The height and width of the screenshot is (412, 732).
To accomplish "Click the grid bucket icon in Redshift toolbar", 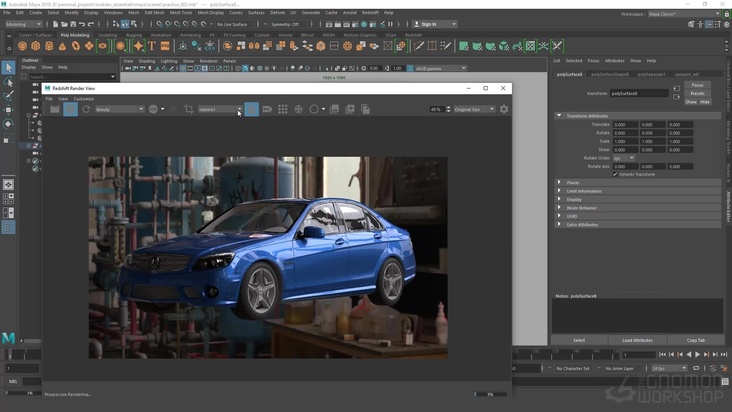I will pos(282,109).
